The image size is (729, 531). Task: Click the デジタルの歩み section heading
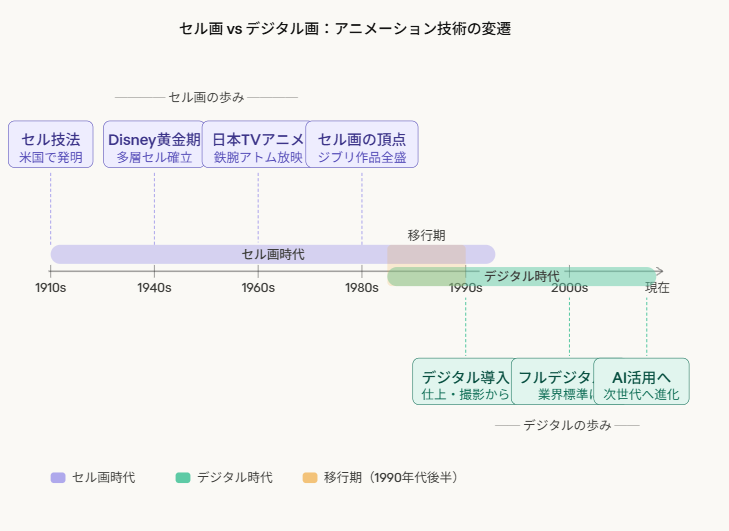click(x=567, y=425)
